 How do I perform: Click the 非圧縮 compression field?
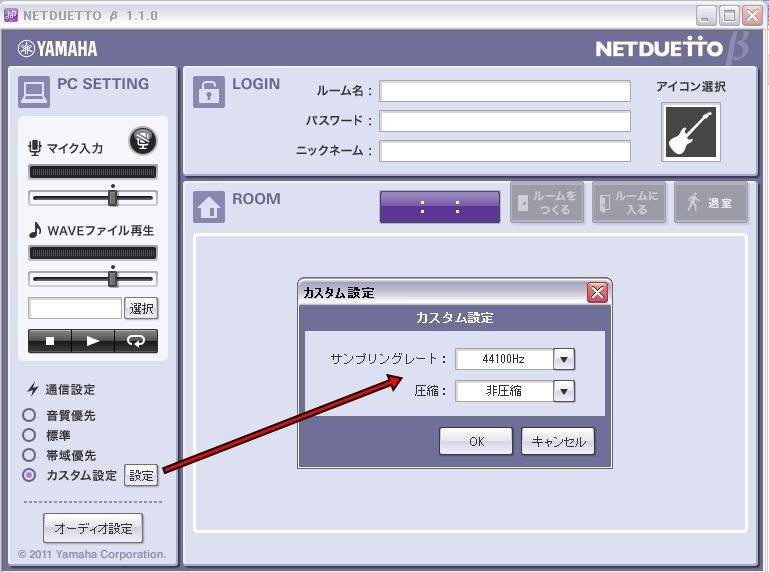pos(504,391)
